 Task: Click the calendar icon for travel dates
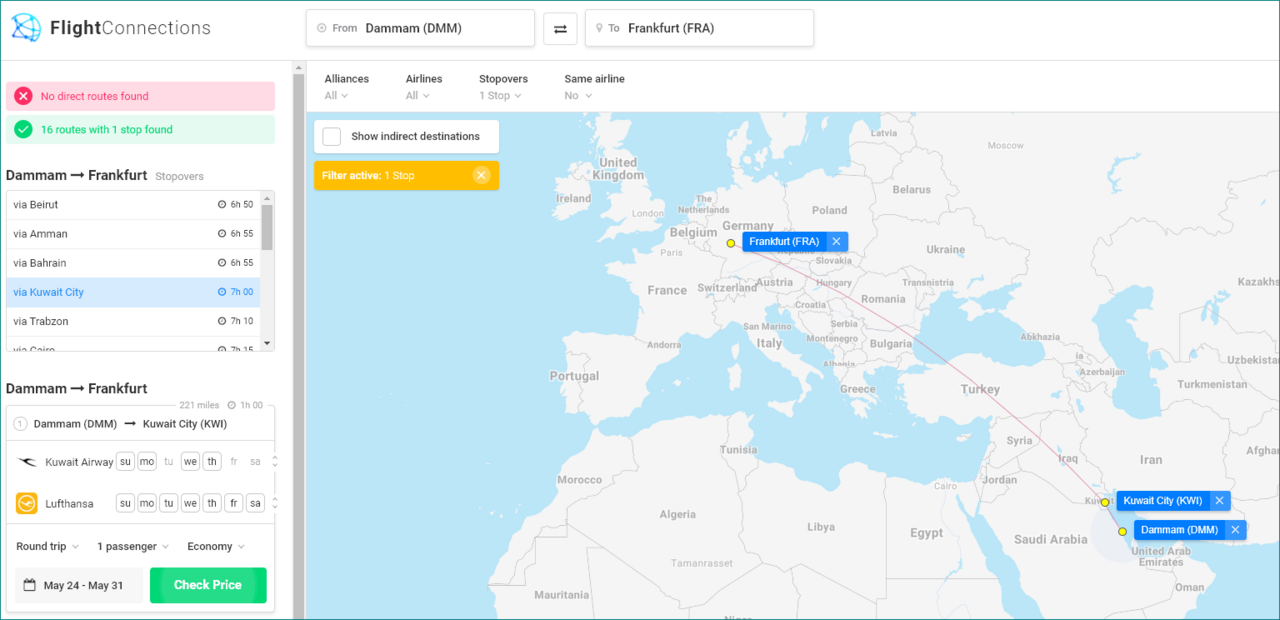[30, 585]
